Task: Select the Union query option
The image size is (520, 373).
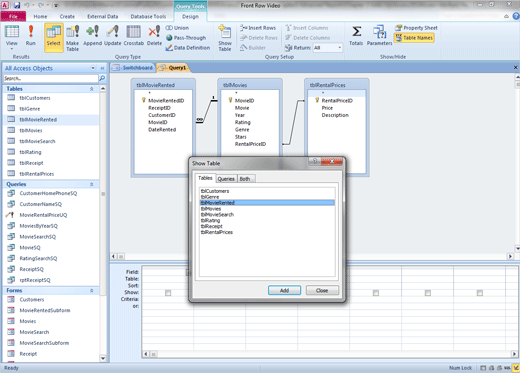Action: click(x=177, y=28)
